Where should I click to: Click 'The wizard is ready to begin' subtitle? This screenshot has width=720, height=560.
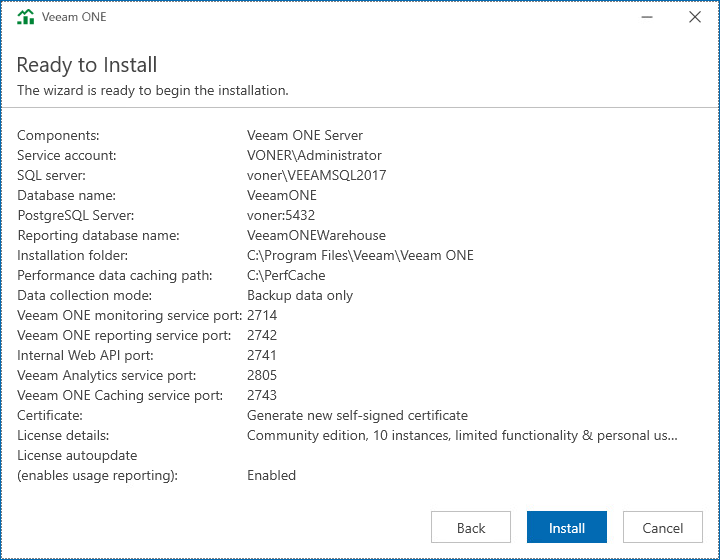tap(153, 90)
